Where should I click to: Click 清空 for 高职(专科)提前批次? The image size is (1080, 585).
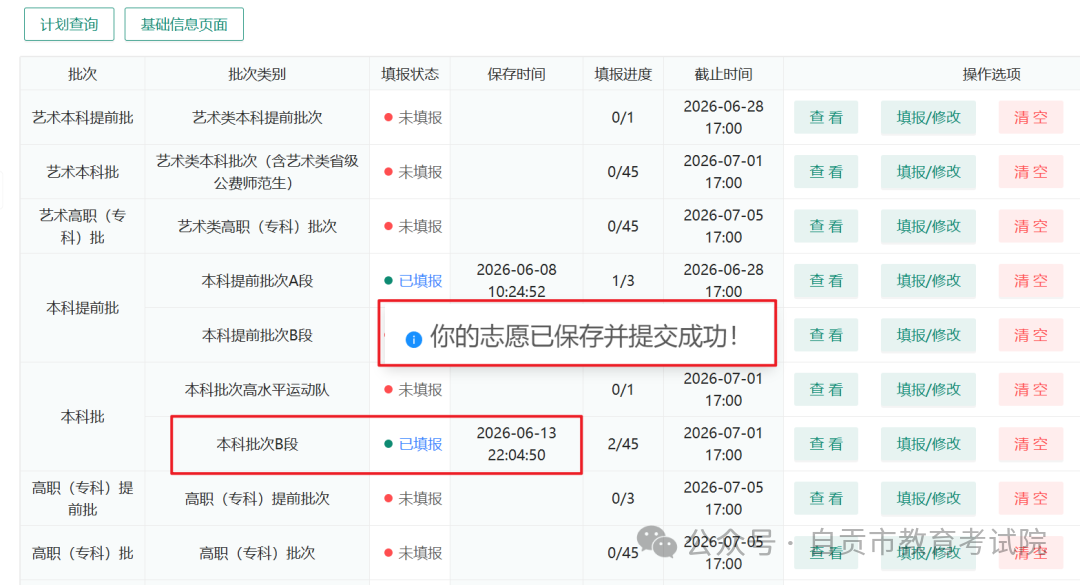(x=1030, y=498)
